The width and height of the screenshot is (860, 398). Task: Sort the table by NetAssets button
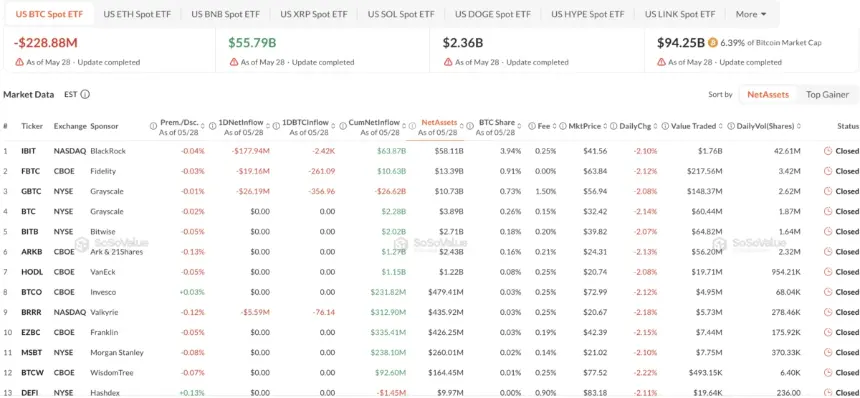(x=768, y=94)
